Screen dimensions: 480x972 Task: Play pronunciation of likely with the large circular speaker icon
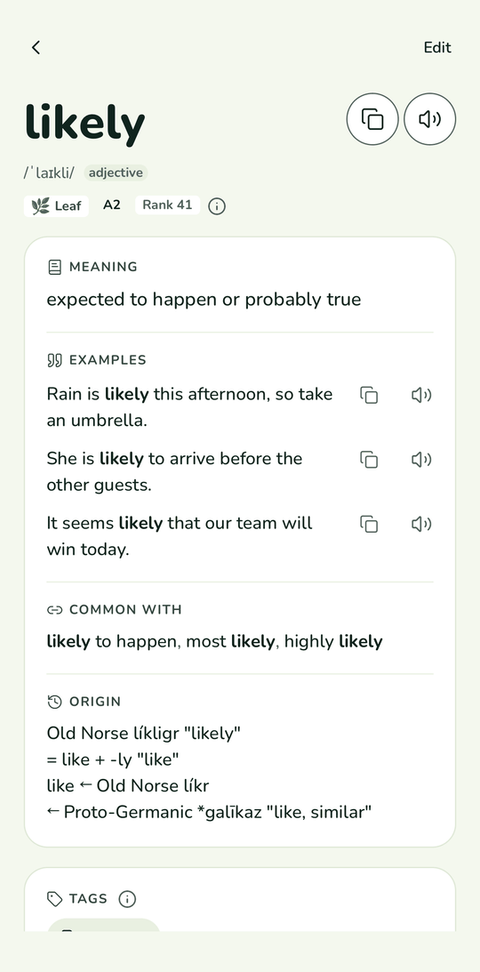(x=430, y=119)
